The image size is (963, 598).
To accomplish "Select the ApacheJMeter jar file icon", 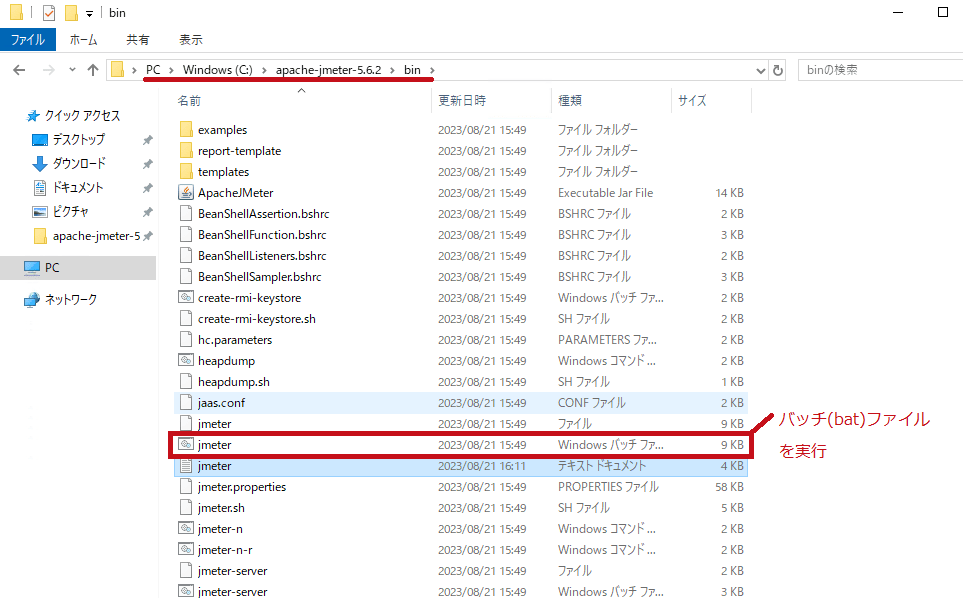I will (186, 192).
